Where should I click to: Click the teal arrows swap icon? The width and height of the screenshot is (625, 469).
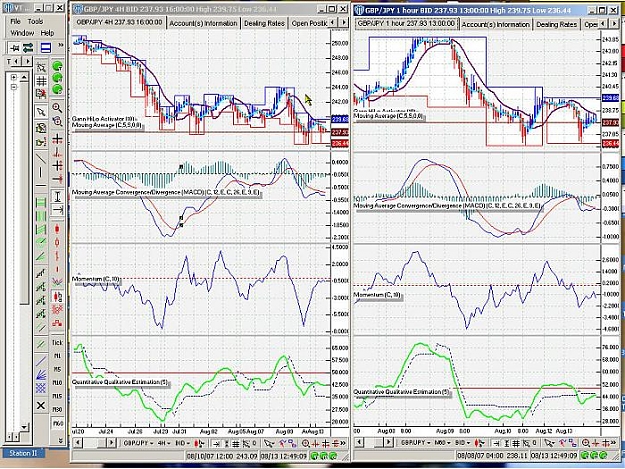(x=28, y=48)
